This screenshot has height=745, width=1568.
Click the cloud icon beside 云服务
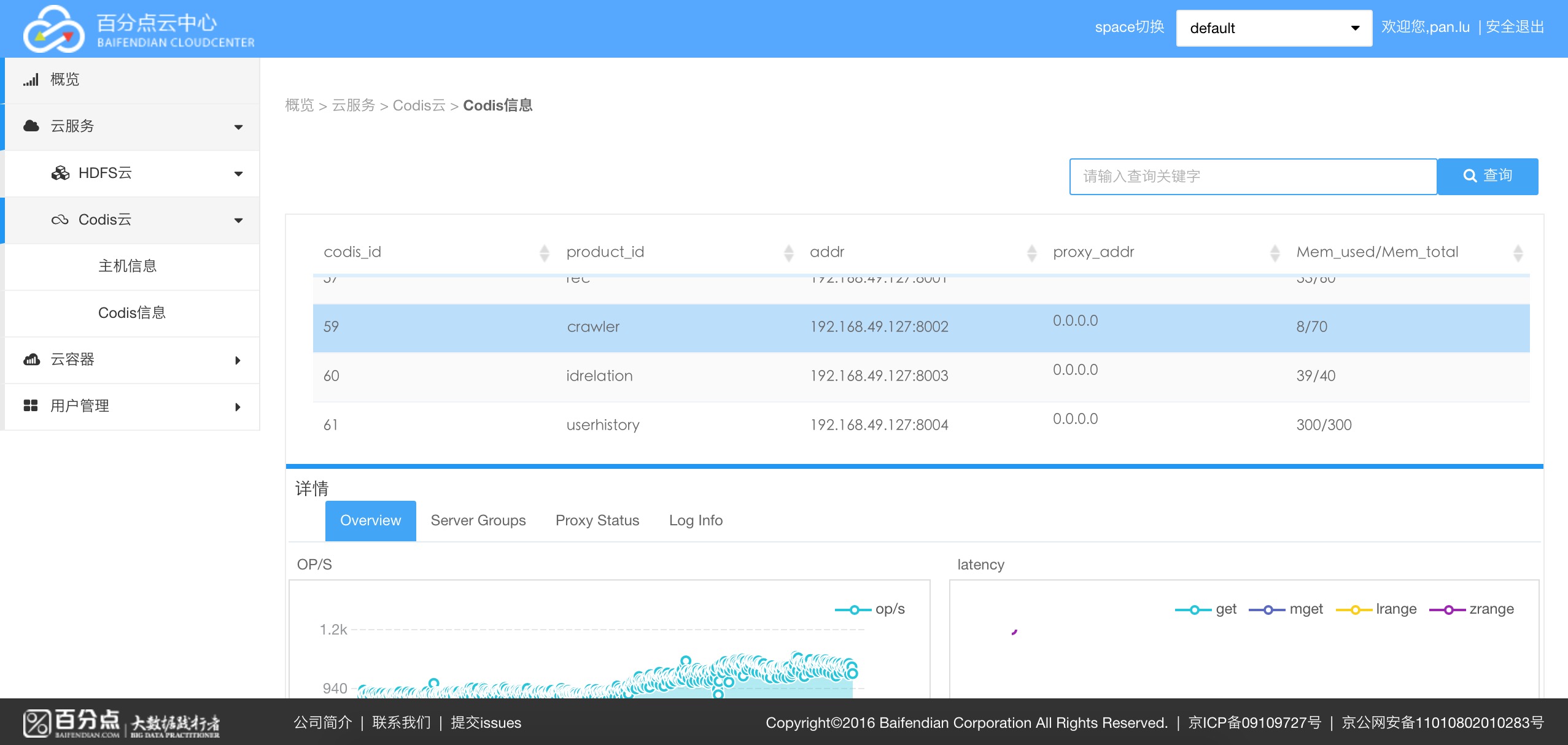(31, 126)
